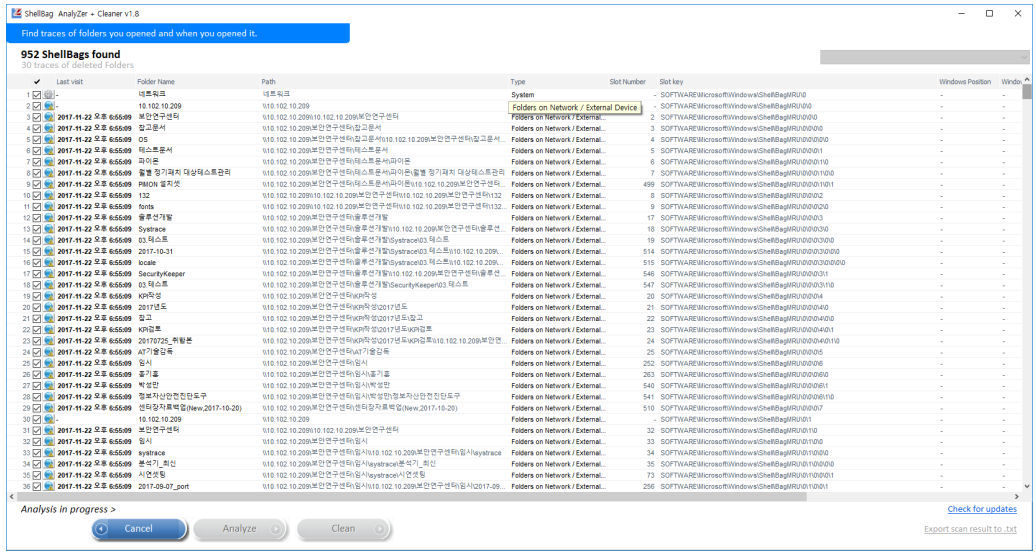Click the network icon for the OS folder row
This screenshot has width=1036, height=555.
pyautogui.click(x=48, y=139)
